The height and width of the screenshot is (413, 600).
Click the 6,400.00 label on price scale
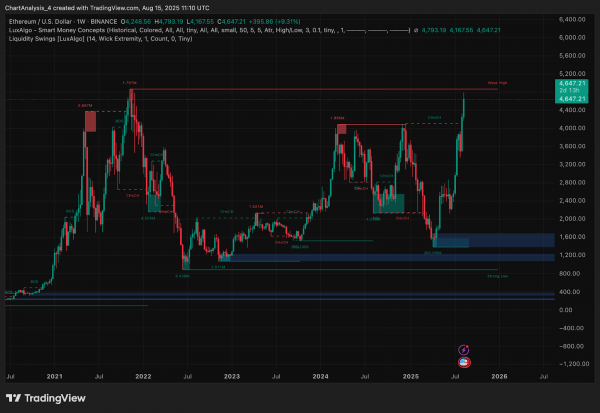(572, 19)
